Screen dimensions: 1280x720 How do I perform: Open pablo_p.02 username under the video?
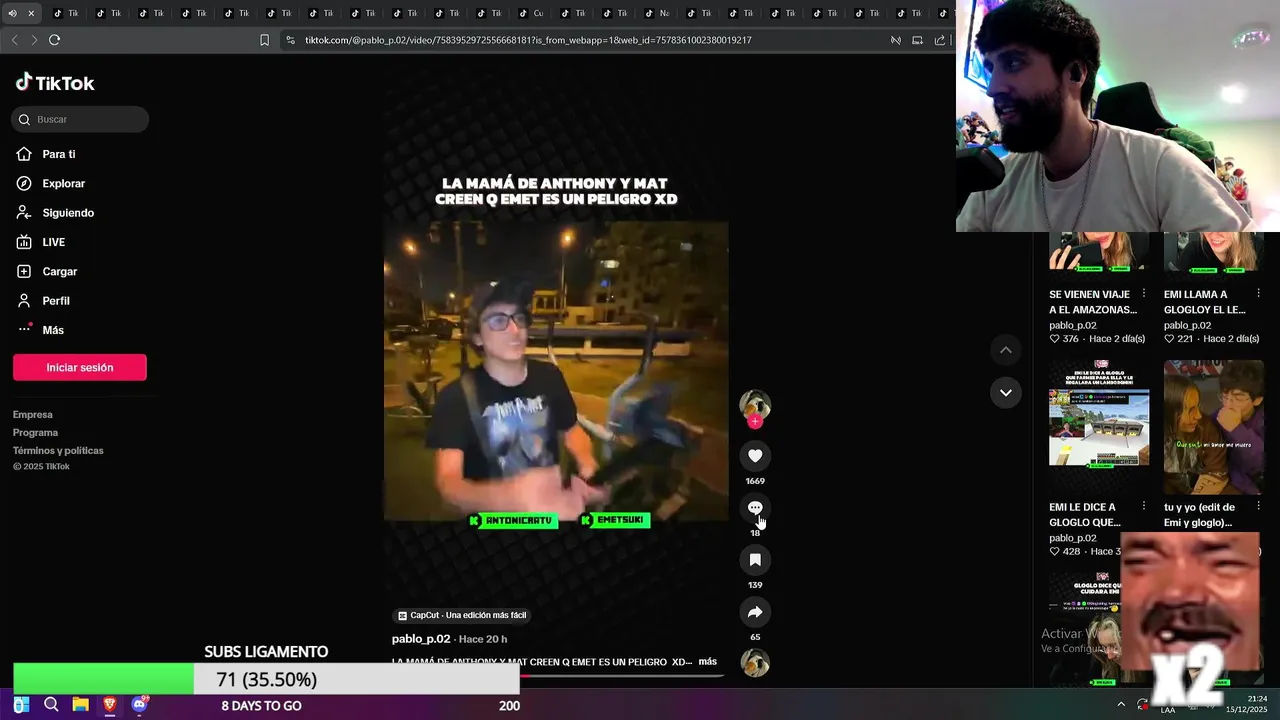pyautogui.click(x=421, y=639)
